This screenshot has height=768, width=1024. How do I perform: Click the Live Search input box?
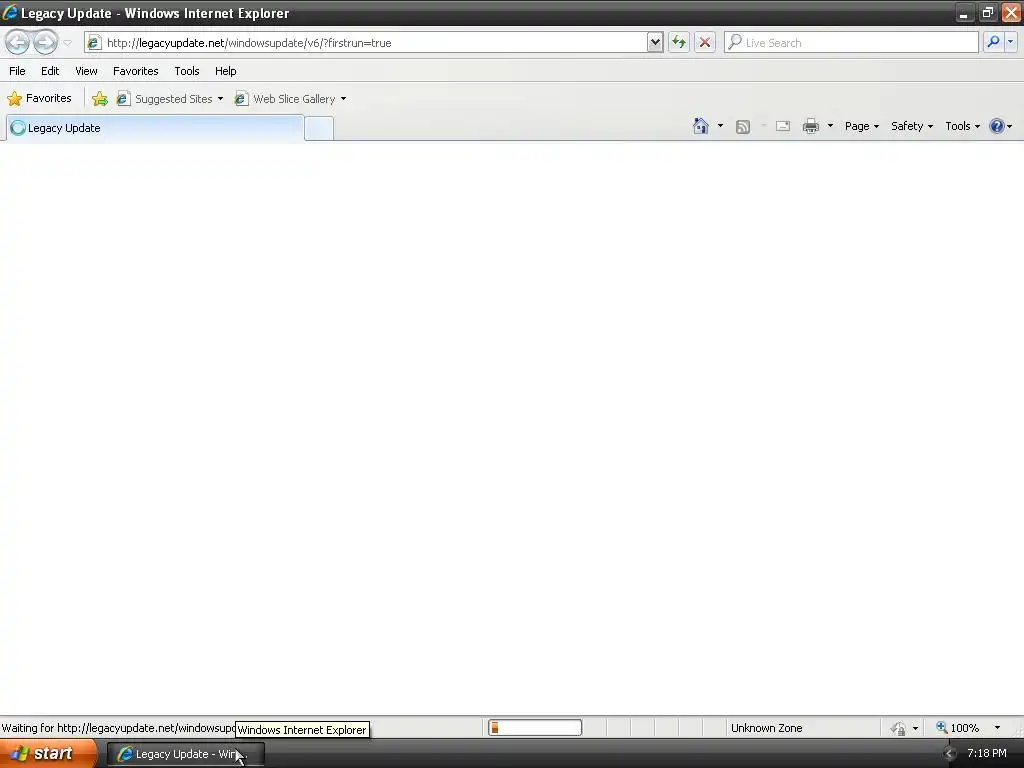pyautogui.click(x=851, y=42)
